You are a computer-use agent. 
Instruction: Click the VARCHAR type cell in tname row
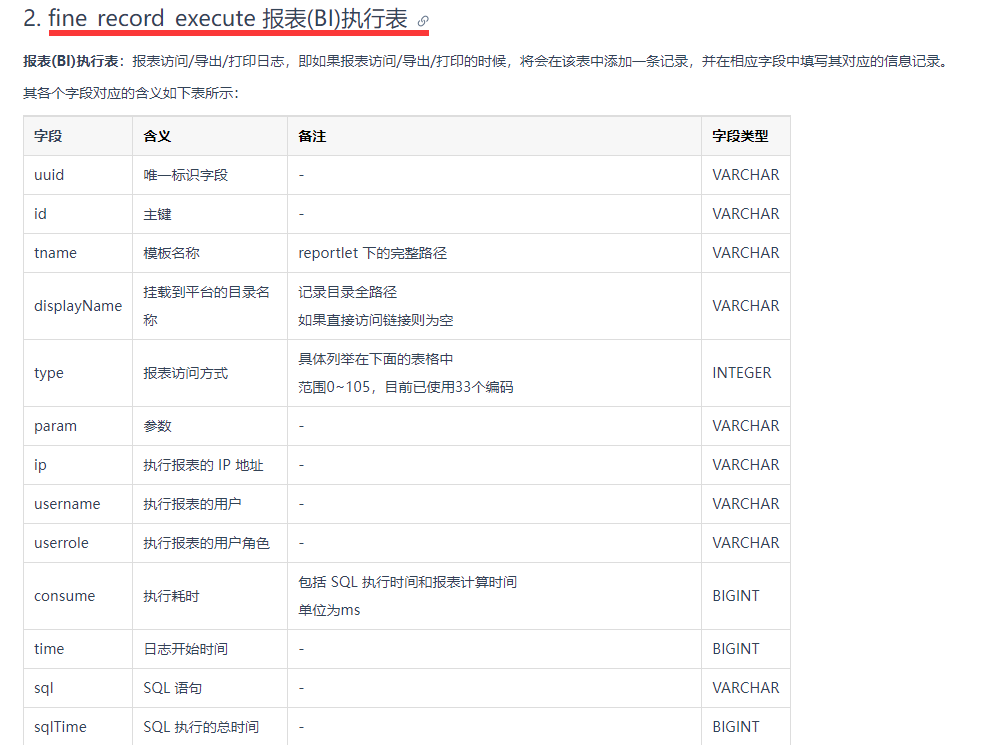pos(746,253)
